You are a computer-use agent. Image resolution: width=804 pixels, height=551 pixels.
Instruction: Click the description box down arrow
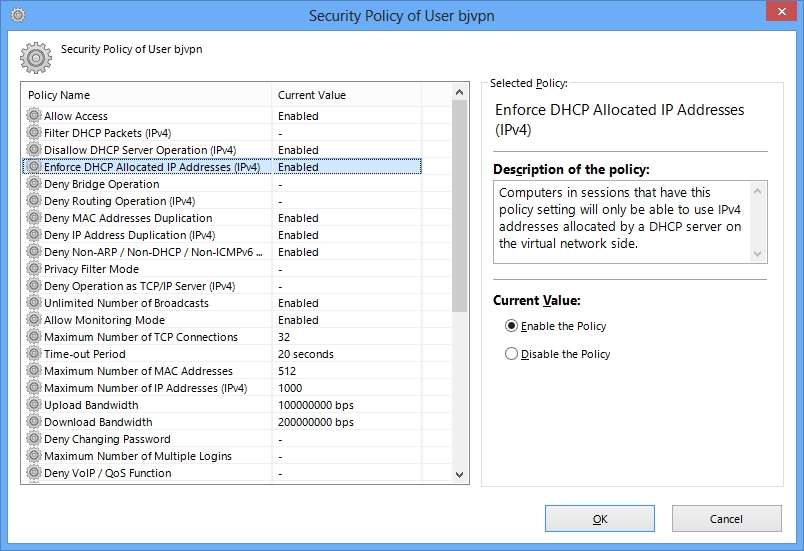[757, 254]
